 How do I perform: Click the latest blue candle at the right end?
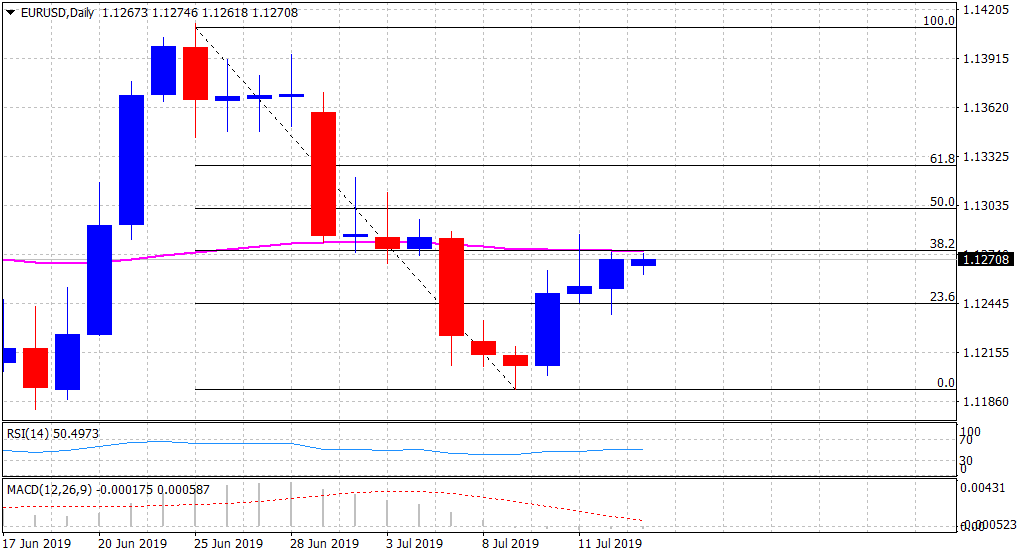pos(643,262)
